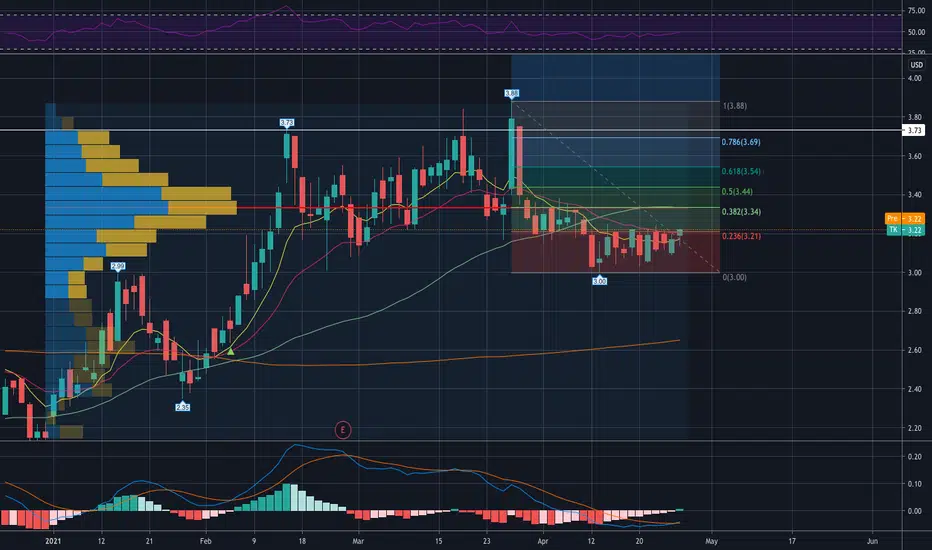Click the teal TK 3.22 price tag
Image resolution: width=932 pixels, height=550 pixels.
[905, 230]
